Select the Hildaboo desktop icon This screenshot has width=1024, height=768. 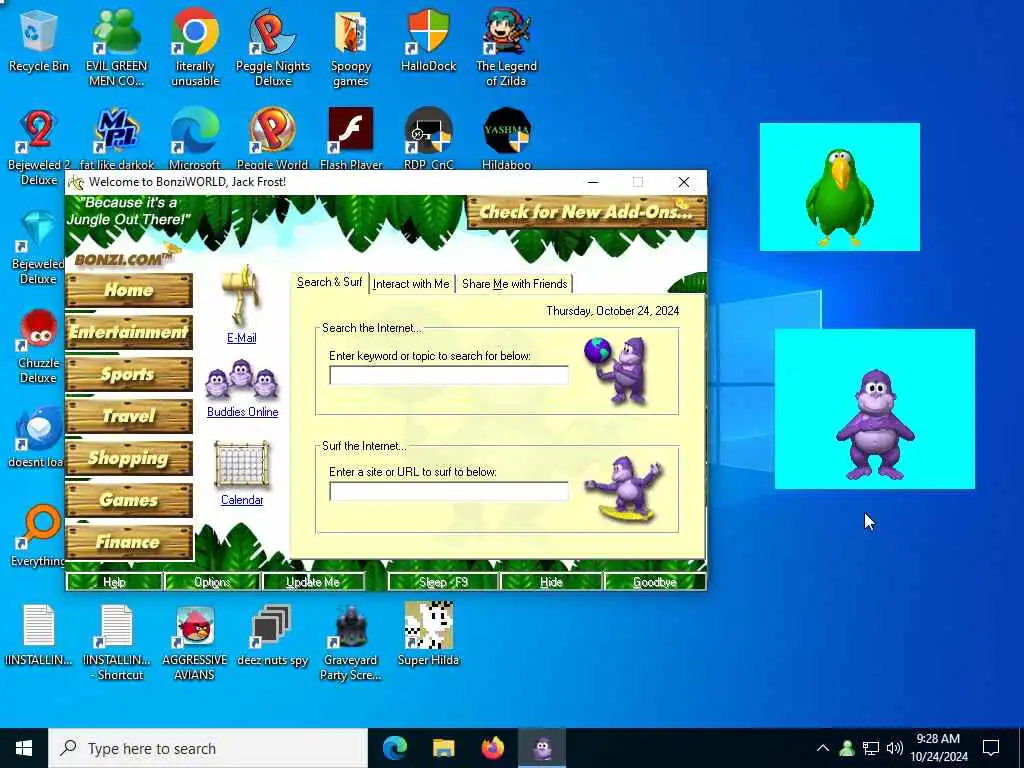coord(506,138)
